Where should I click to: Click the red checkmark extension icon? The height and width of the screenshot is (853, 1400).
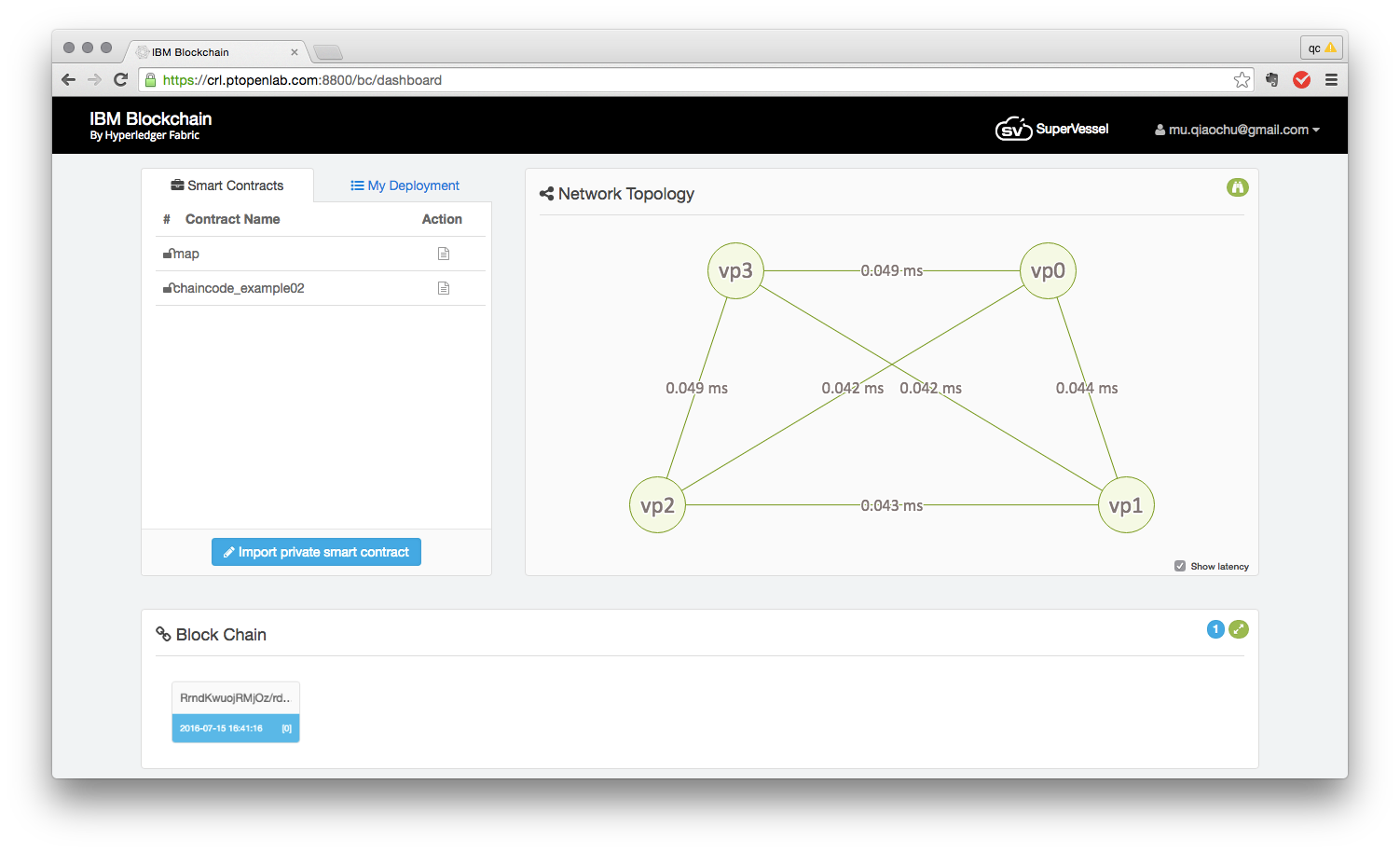[x=1302, y=80]
